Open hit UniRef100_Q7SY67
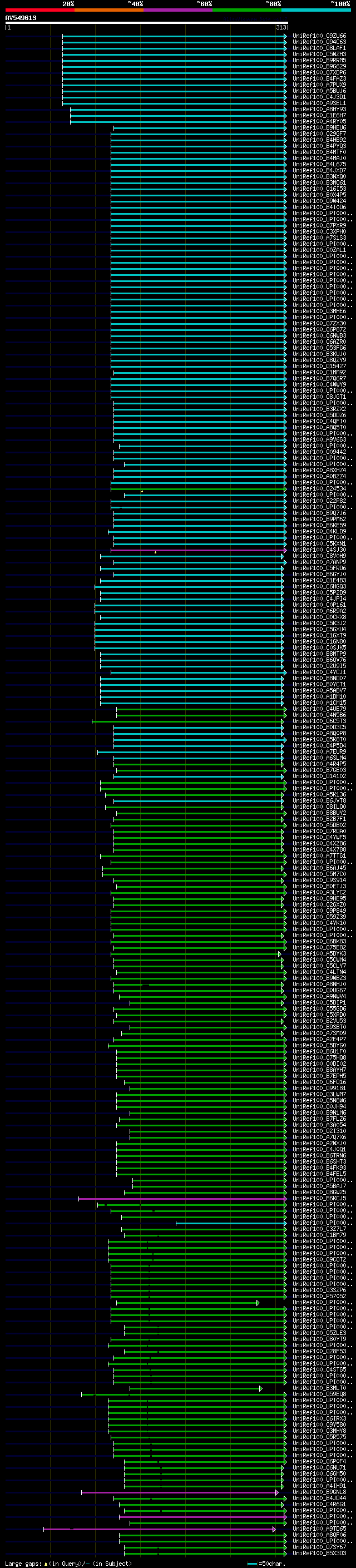The image size is (356, 1568). (319, 1547)
